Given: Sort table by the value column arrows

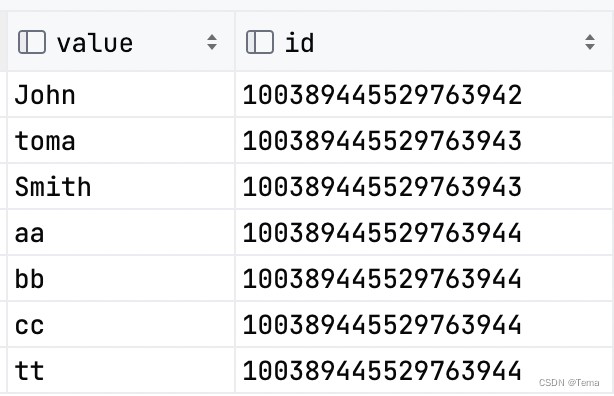Looking at the screenshot, I should pos(212,42).
